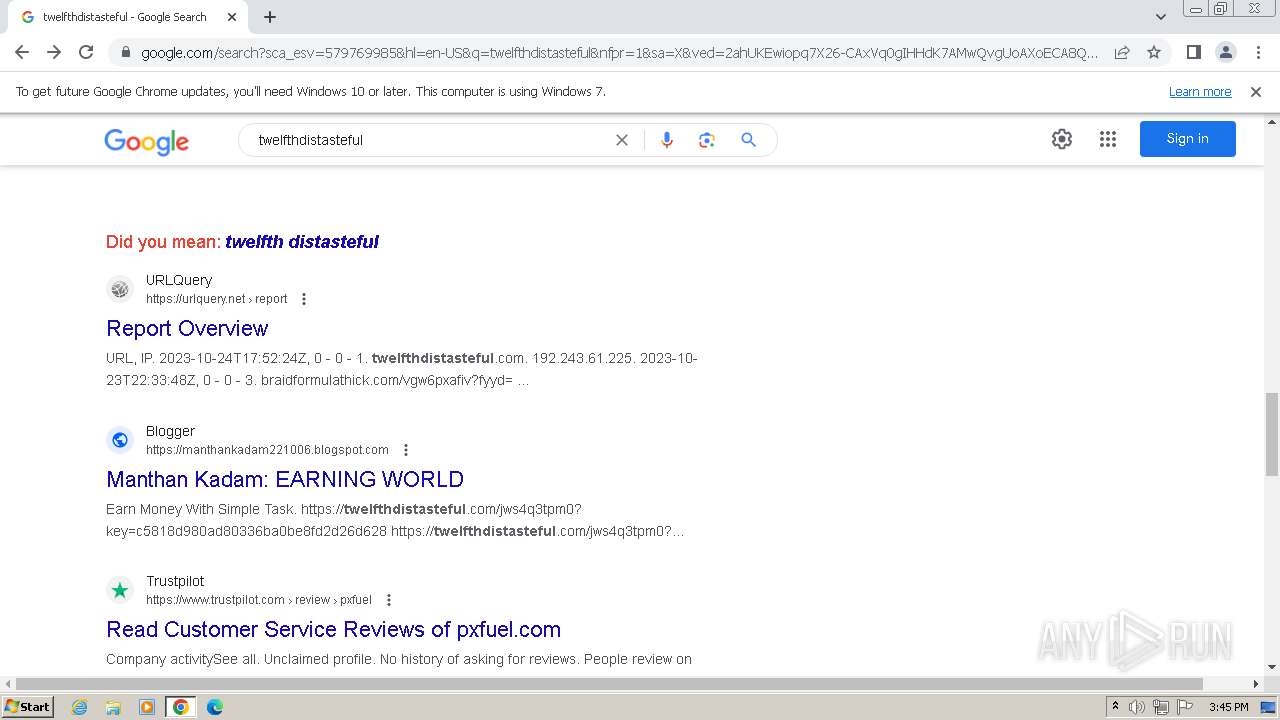Open File Explorer from taskbar
Image resolution: width=1280 pixels, height=720 pixels.
pyautogui.click(x=113, y=707)
